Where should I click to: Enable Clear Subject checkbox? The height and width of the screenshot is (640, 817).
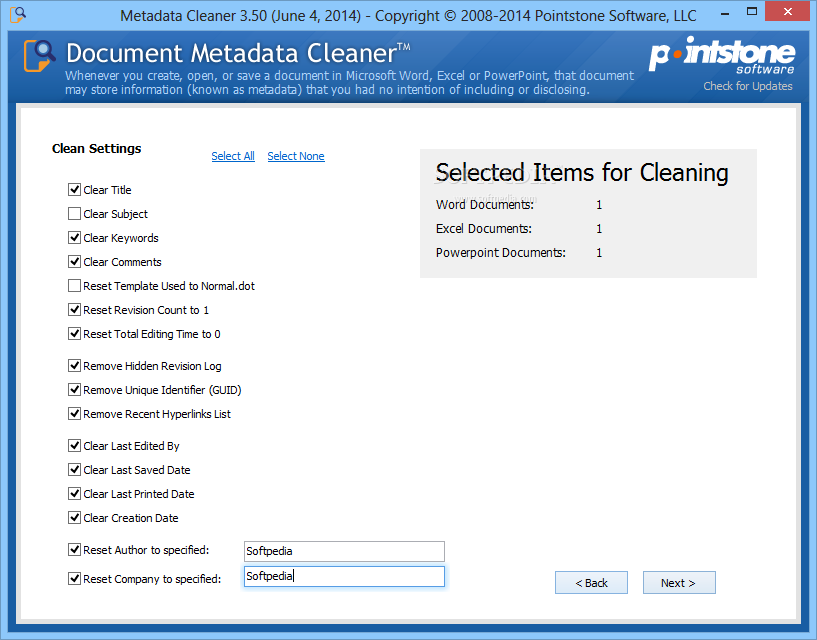click(75, 214)
